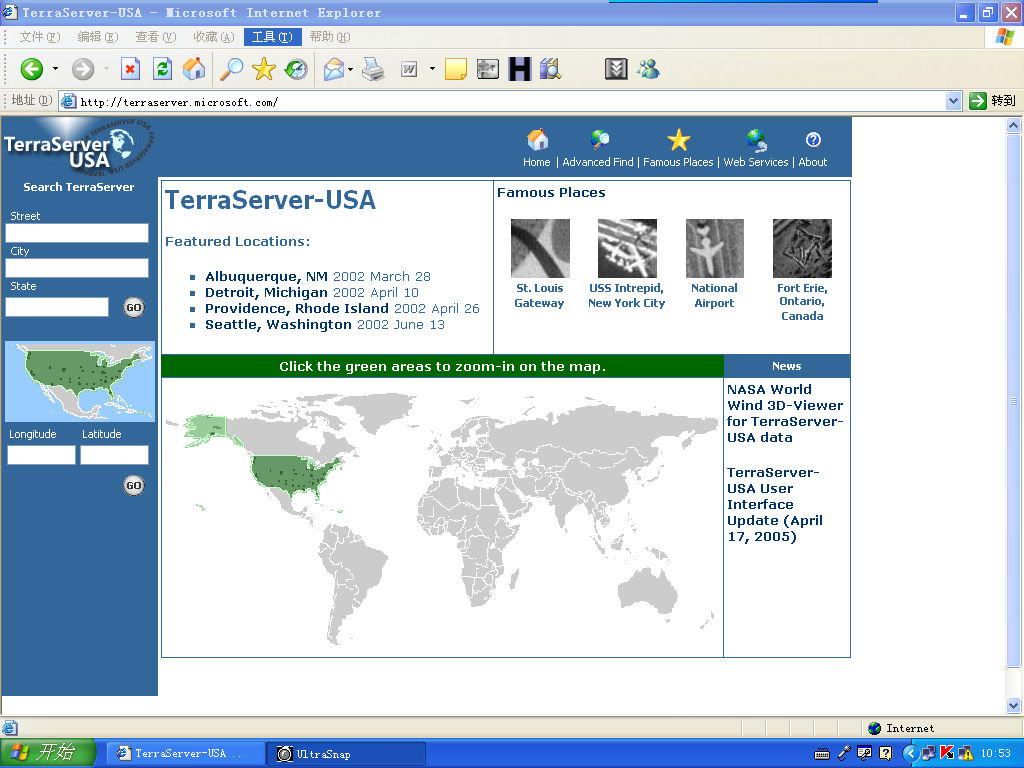Open the 工具 (Tools) menu

(x=271, y=37)
